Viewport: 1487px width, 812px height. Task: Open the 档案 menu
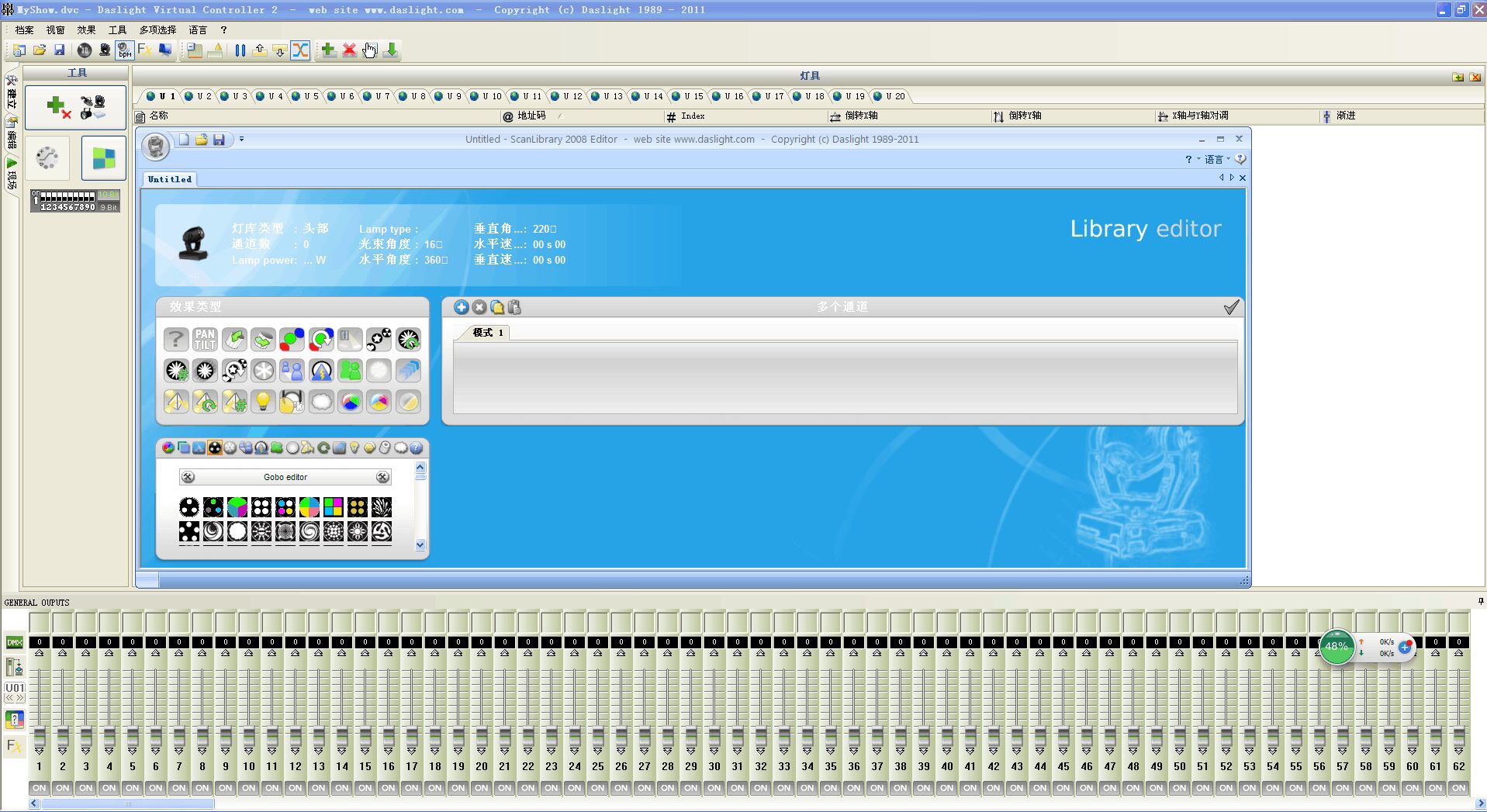24,29
